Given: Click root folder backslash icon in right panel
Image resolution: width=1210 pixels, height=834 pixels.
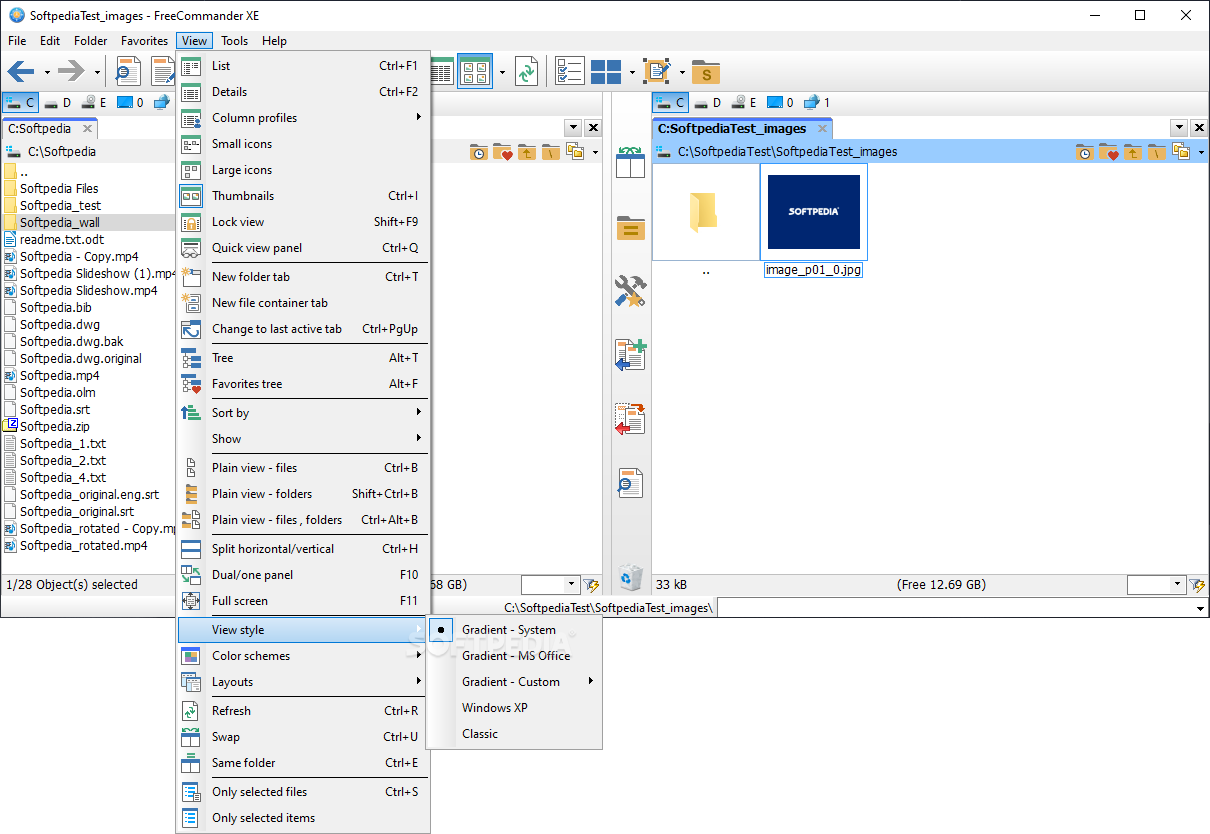Looking at the screenshot, I should 1156,152.
